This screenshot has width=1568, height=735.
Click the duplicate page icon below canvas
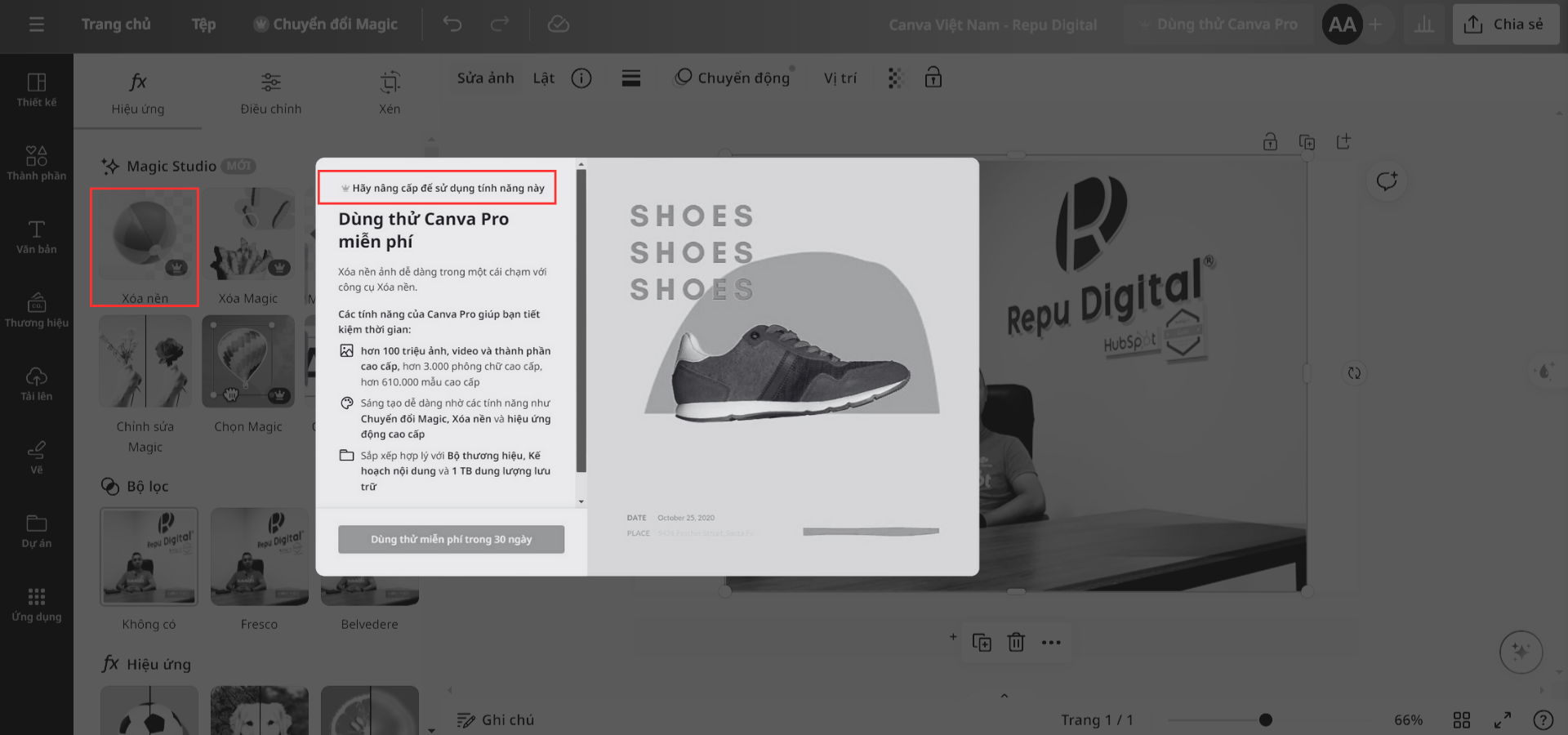pyautogui.click(x=982, y=643)
